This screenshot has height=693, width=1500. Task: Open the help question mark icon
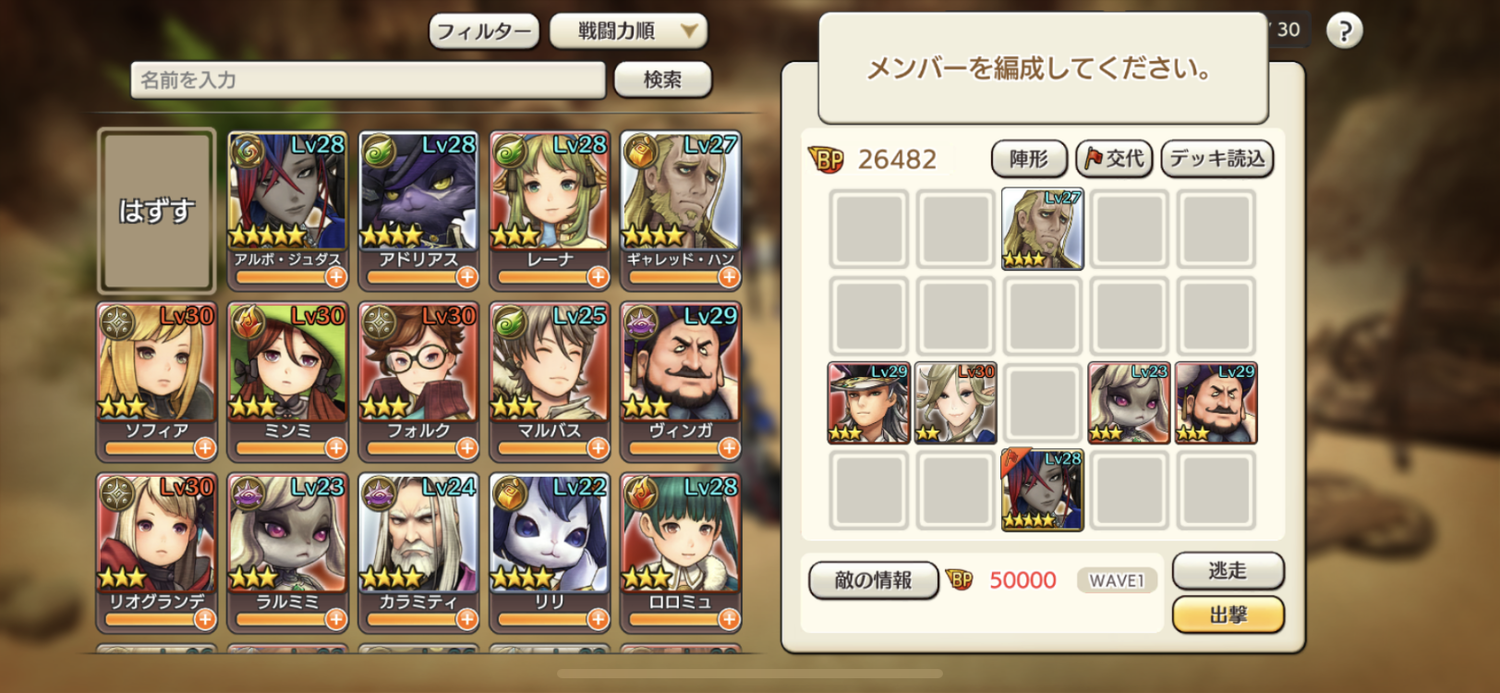coord(1344,30)
